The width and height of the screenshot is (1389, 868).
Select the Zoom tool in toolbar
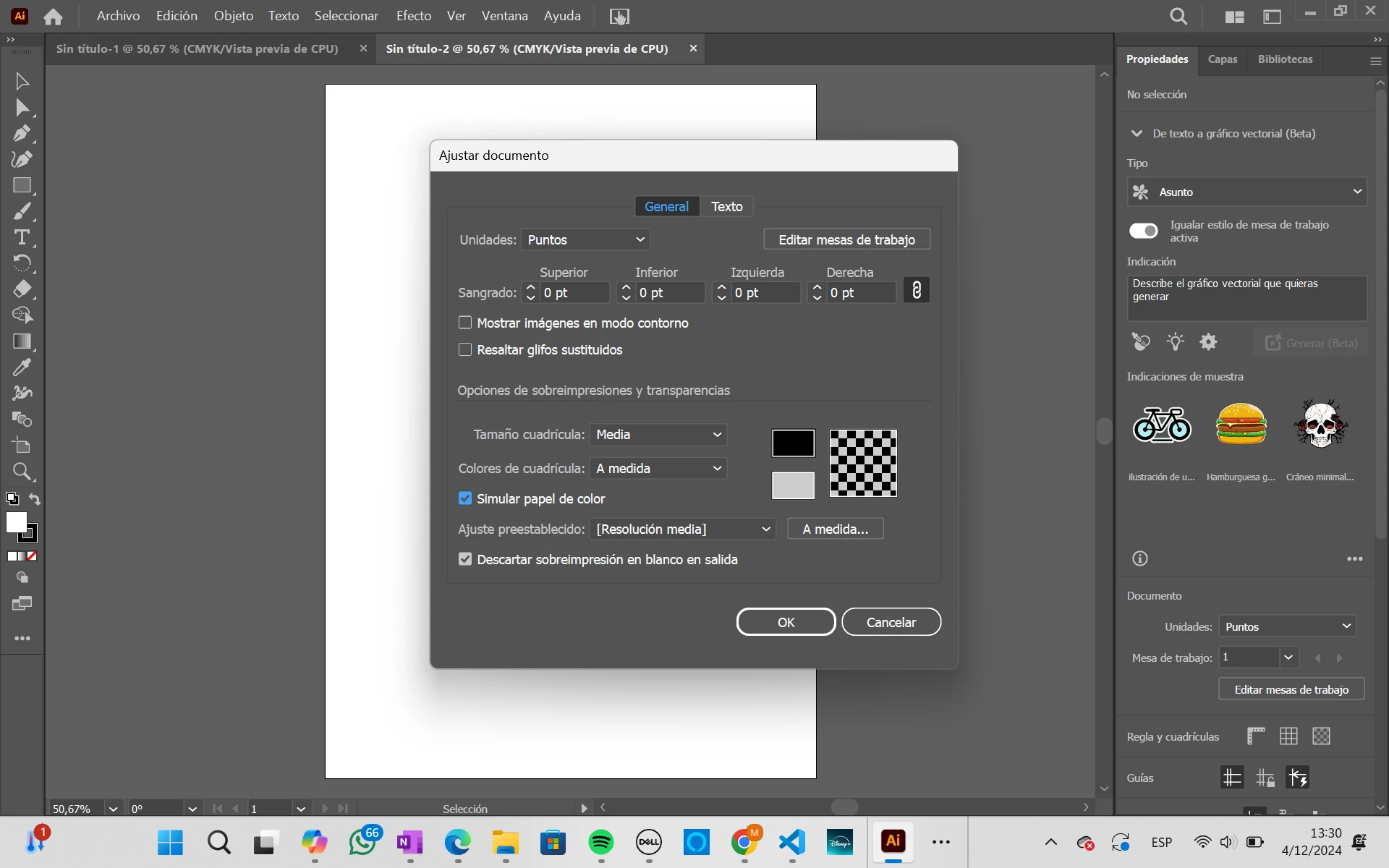(22, 472)
